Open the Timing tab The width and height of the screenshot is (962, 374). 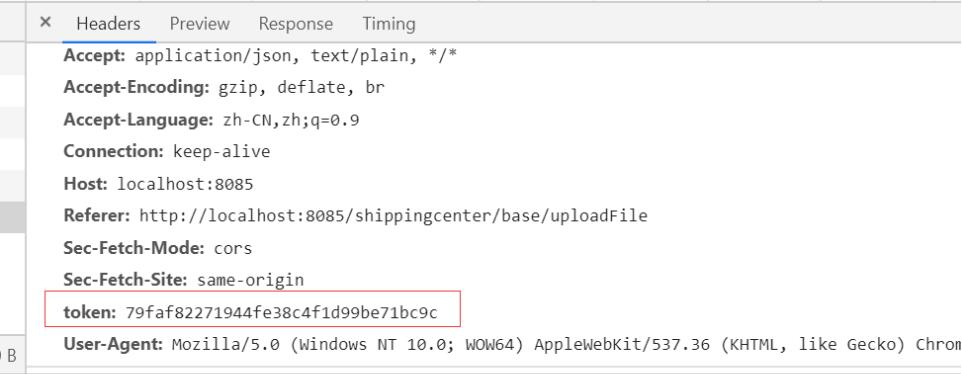[389, 24]
